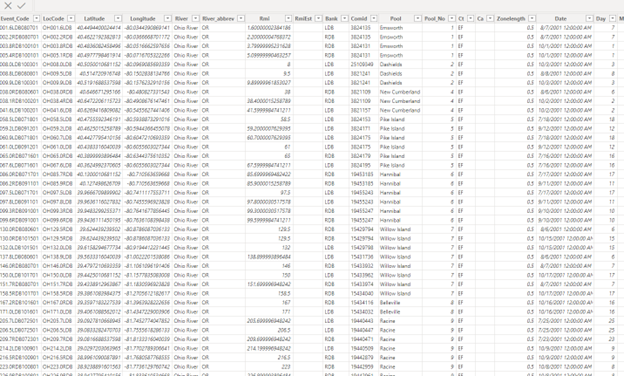Select Latitude cell 40.4494400024414
This screenshot has height=376, width=624.
tap(98, 28)
